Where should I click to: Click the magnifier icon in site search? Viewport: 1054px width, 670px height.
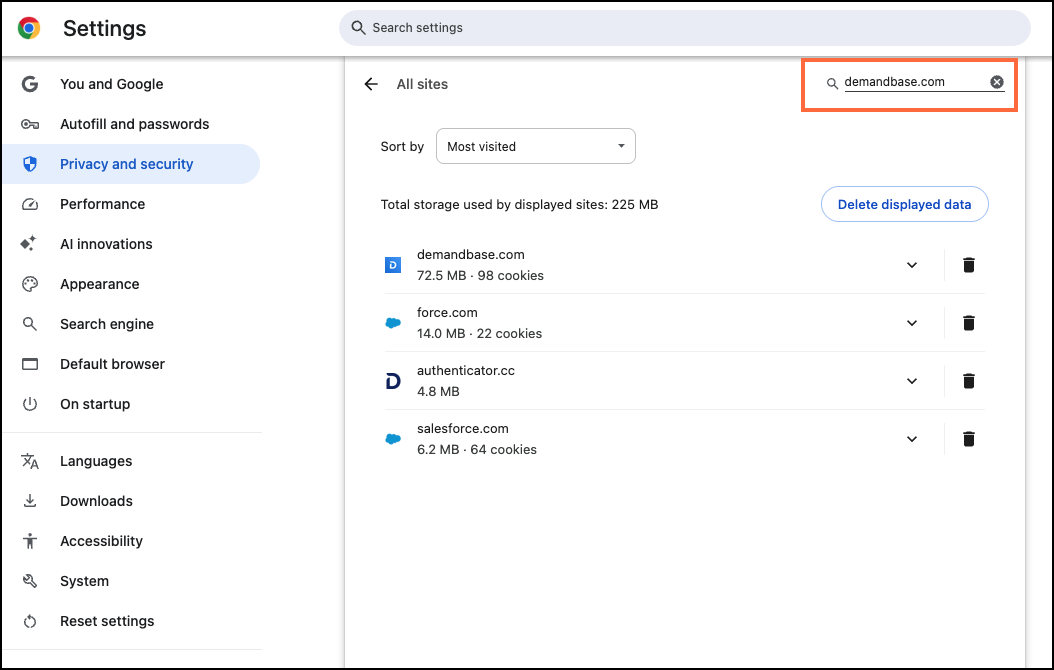coord(832,83)
